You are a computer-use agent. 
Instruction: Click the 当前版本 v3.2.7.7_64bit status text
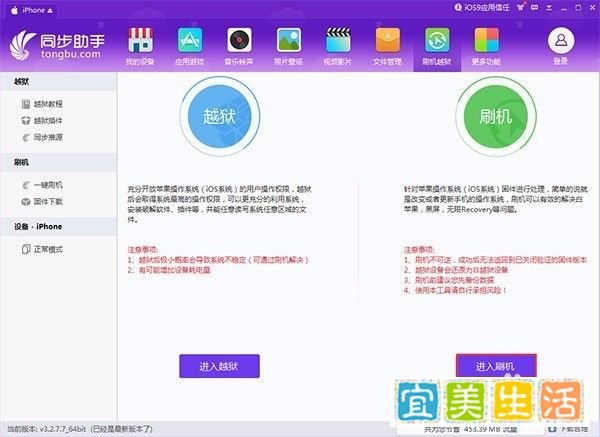coord(80,429)
